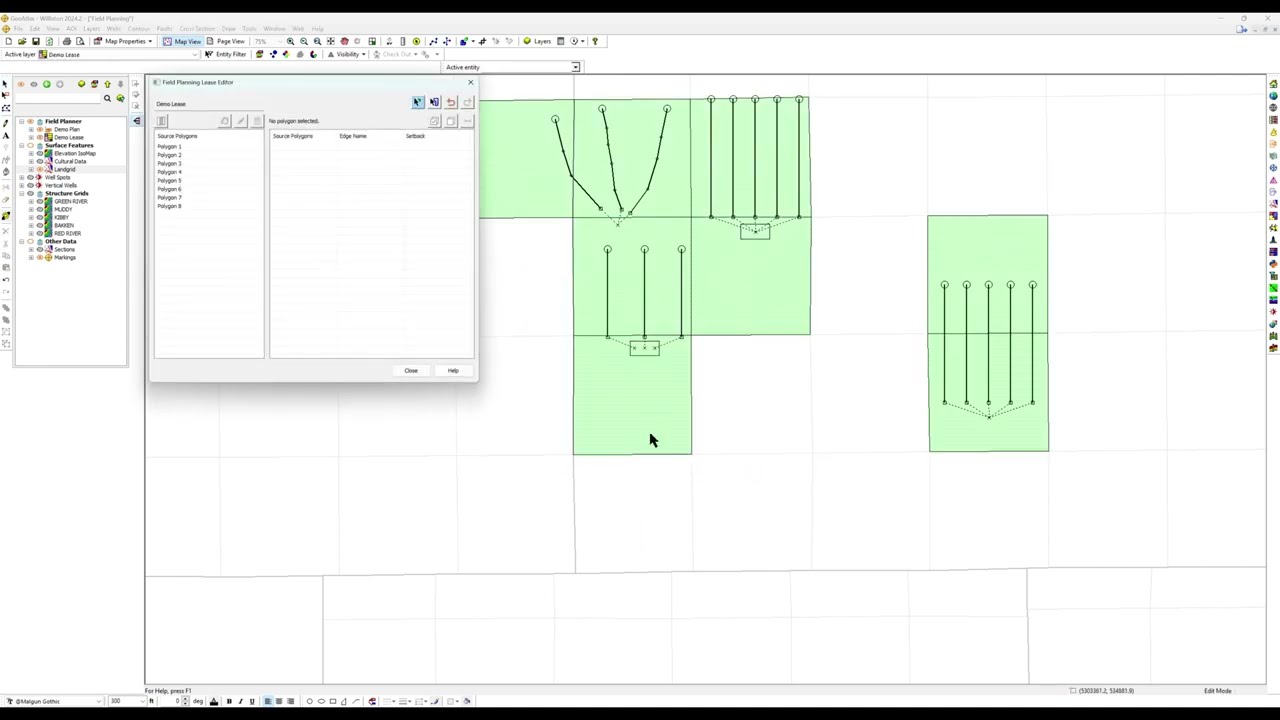Image resolution: width=1280 pixels, height=720 pixels.
Task: Expand the Well Spots tree node
Action: pos(23,177)
